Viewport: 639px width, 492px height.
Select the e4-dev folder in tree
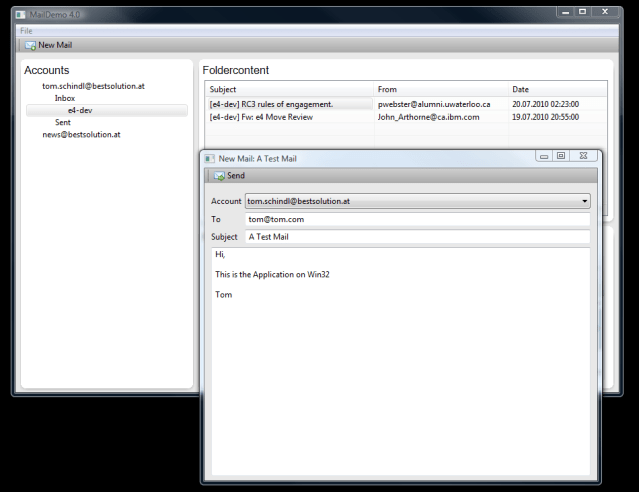pyautogui.click(x=80, y=110)
